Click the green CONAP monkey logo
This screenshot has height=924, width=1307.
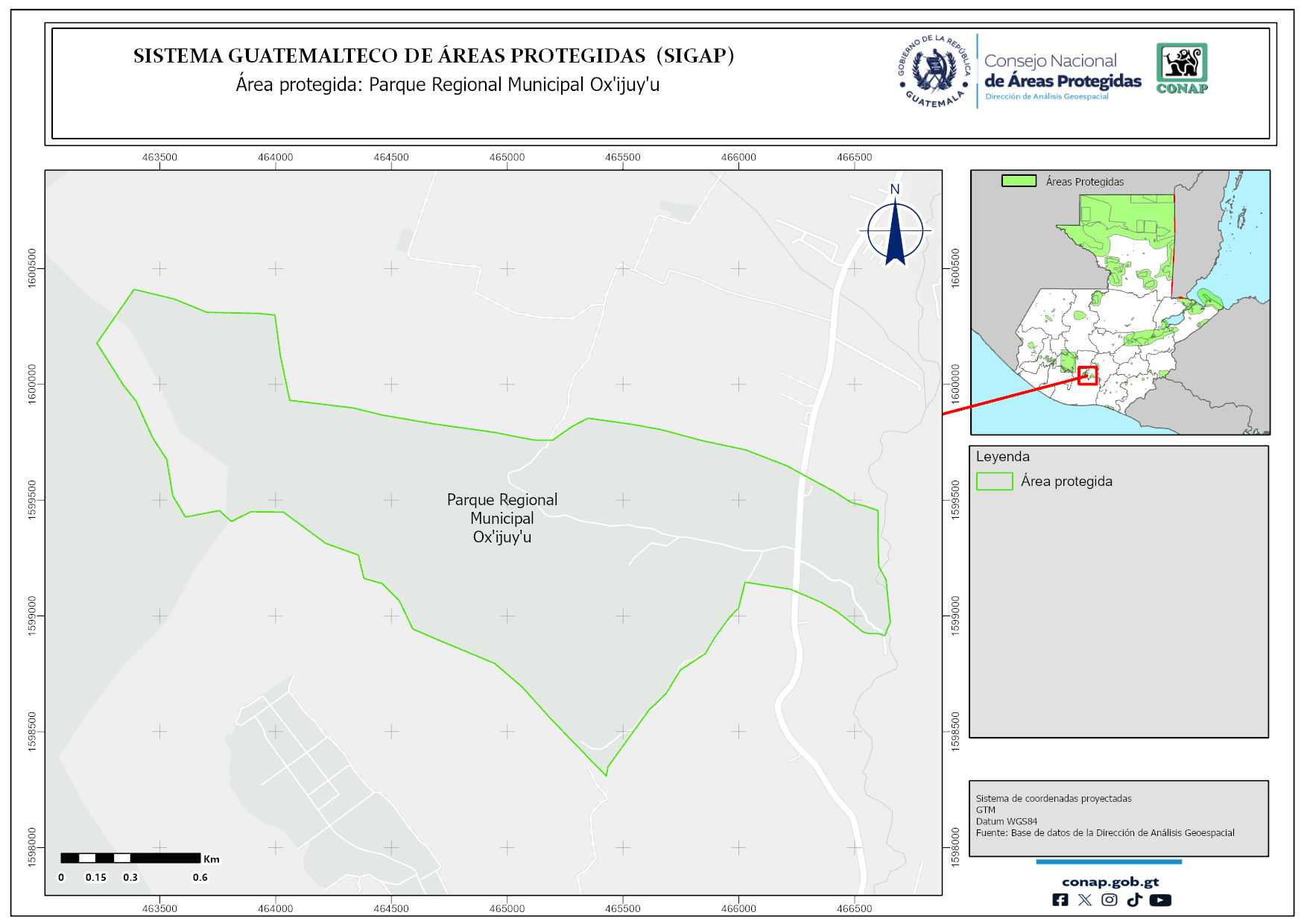1182,68
